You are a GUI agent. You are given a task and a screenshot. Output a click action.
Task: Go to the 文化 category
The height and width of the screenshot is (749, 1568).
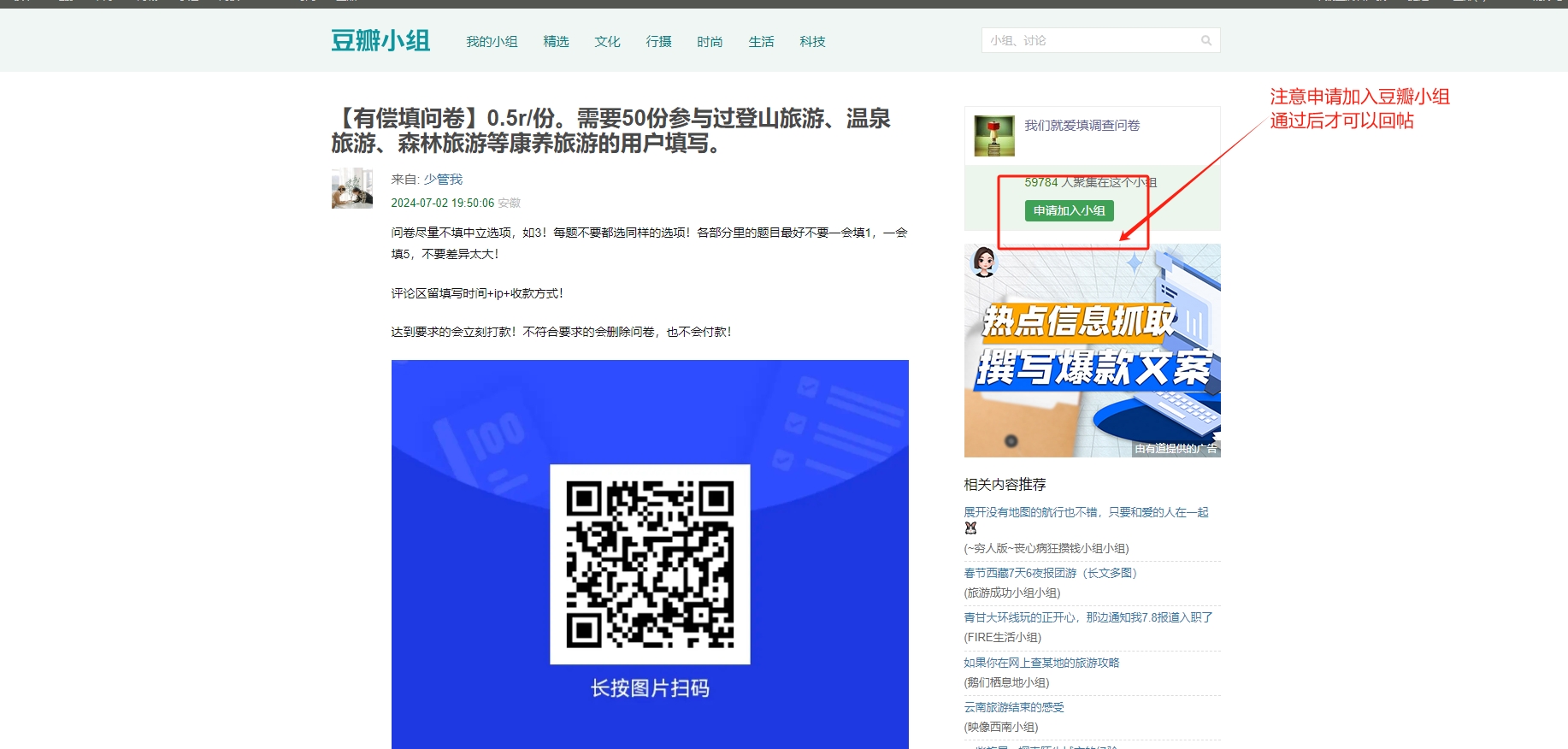click(607, 41)
